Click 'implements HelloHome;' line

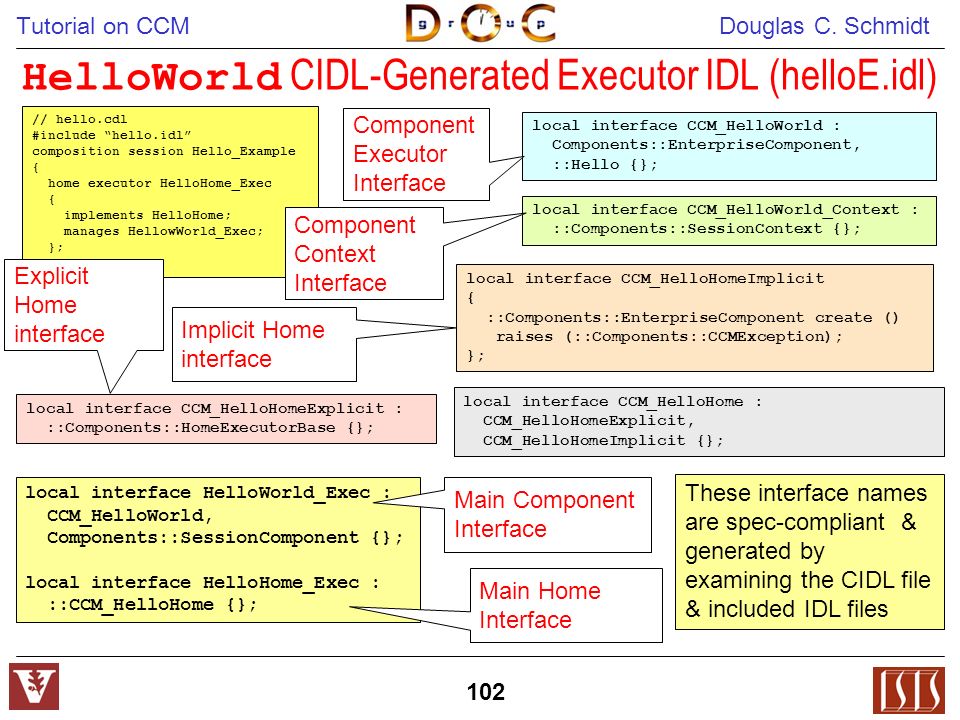[148, 215]
